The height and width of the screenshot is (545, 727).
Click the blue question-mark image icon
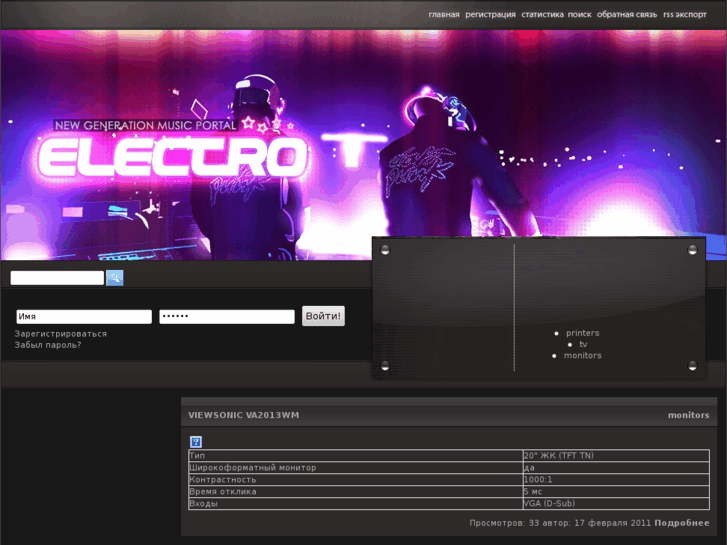click(x=196, y=442)
